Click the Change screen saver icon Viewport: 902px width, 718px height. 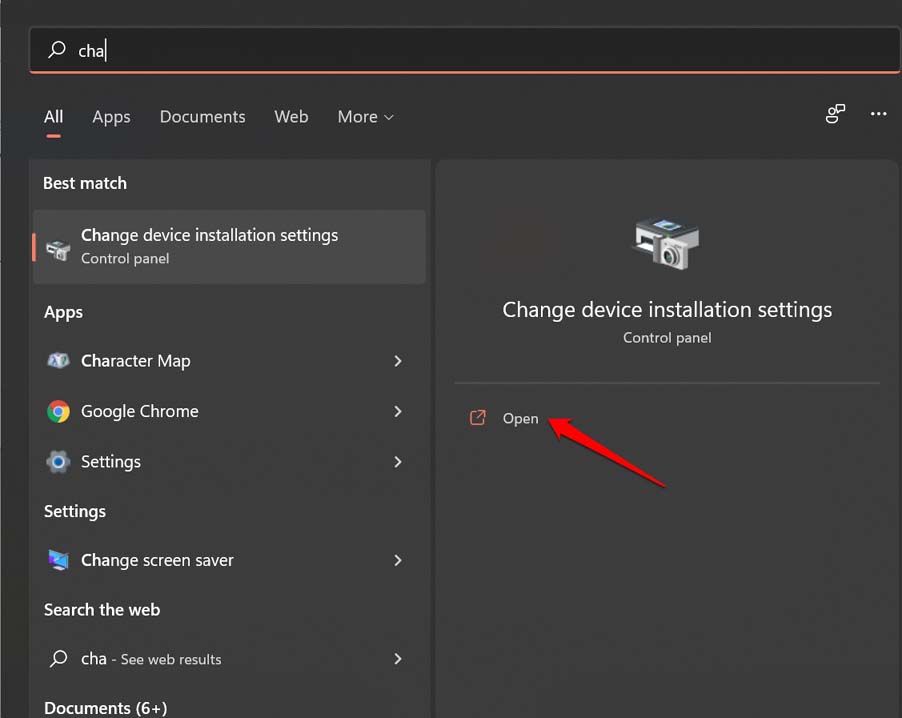[x=58, y=560]
